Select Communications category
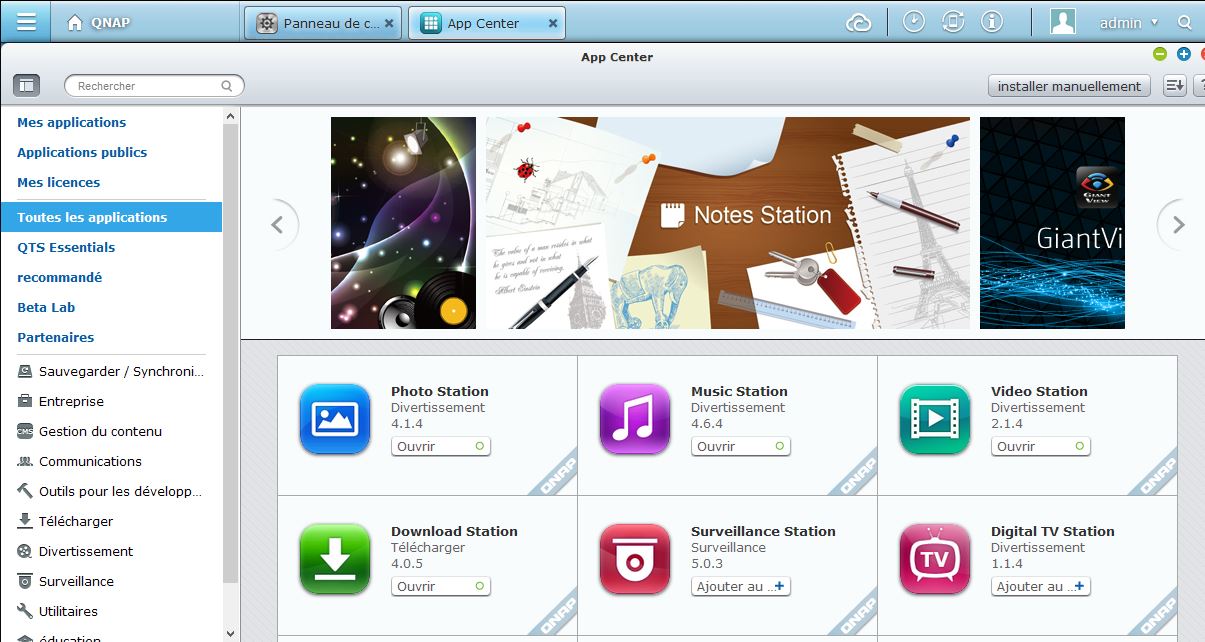 (79, 461)
